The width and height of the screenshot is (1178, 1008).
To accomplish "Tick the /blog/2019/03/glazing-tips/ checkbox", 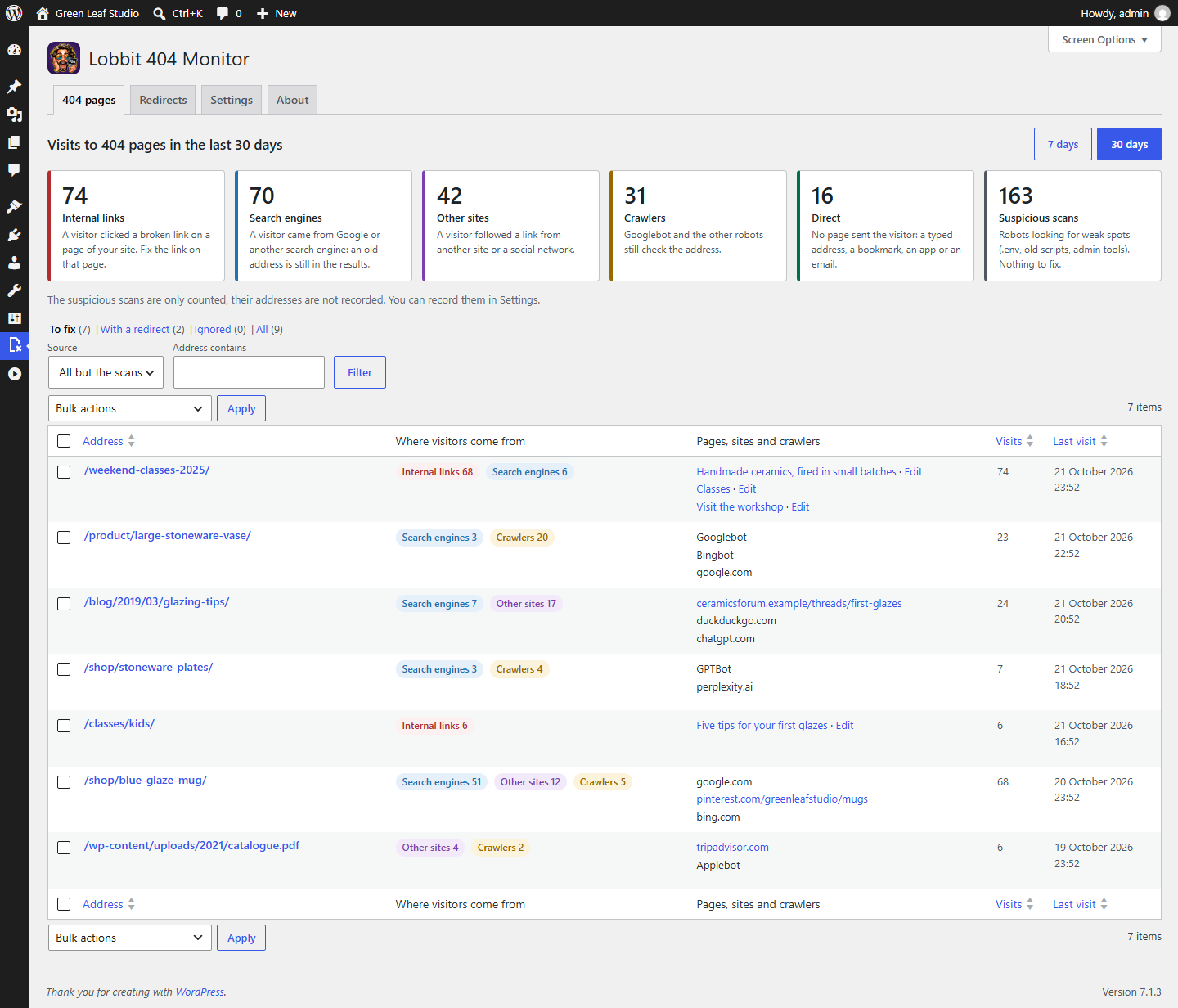I will [64, 604].
